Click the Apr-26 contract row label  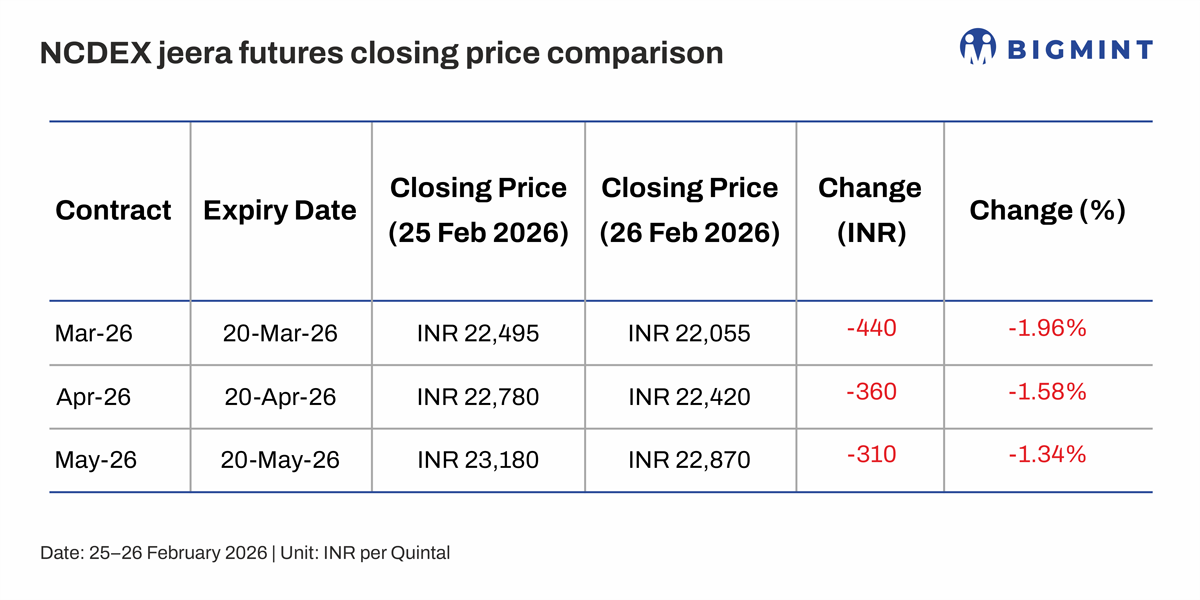(94, 397)
